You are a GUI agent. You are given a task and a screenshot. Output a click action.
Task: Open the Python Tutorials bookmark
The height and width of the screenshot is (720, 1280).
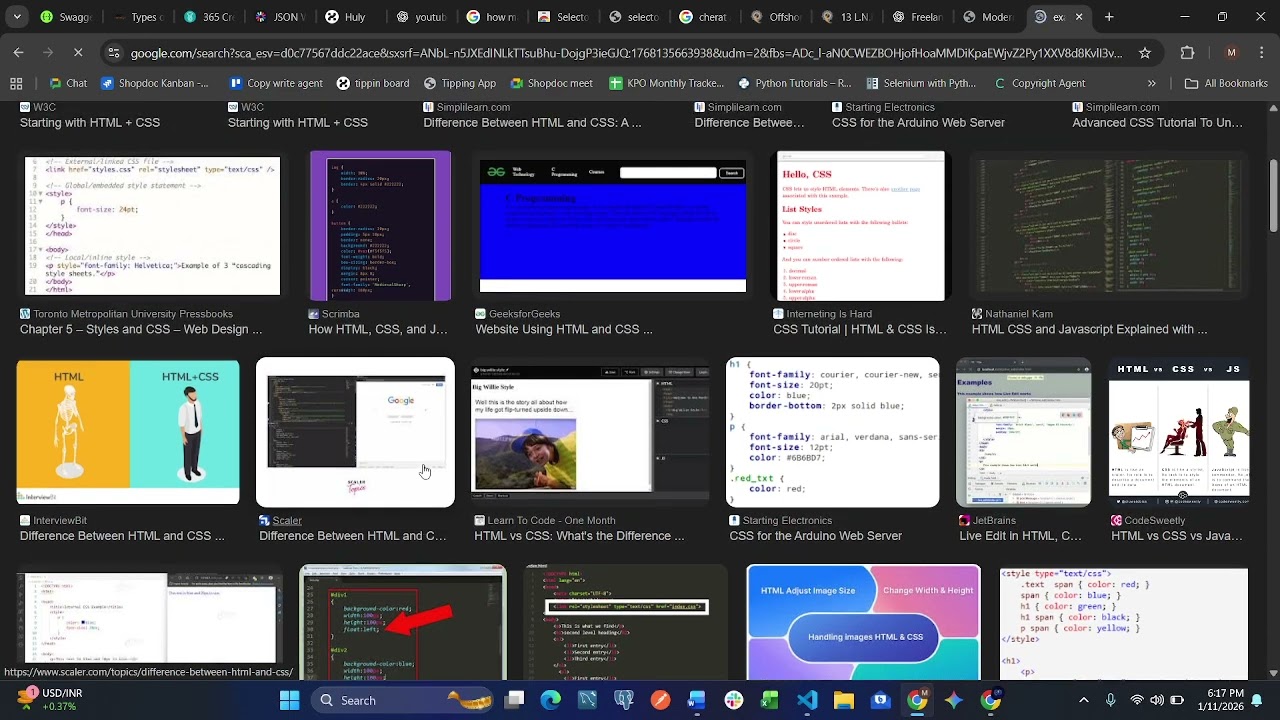tap(794, 84)
